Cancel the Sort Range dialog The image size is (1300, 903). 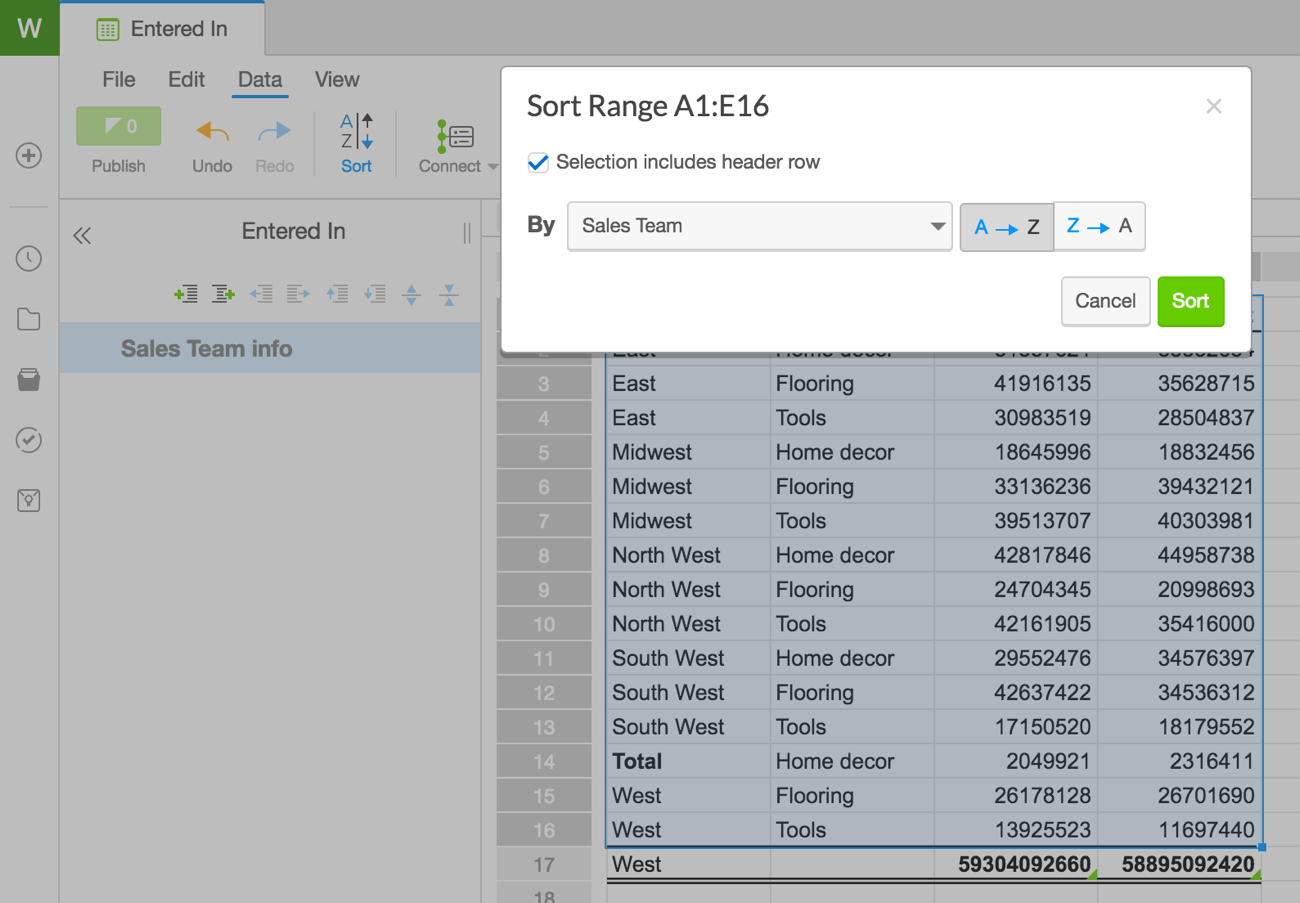point(1105,301)
